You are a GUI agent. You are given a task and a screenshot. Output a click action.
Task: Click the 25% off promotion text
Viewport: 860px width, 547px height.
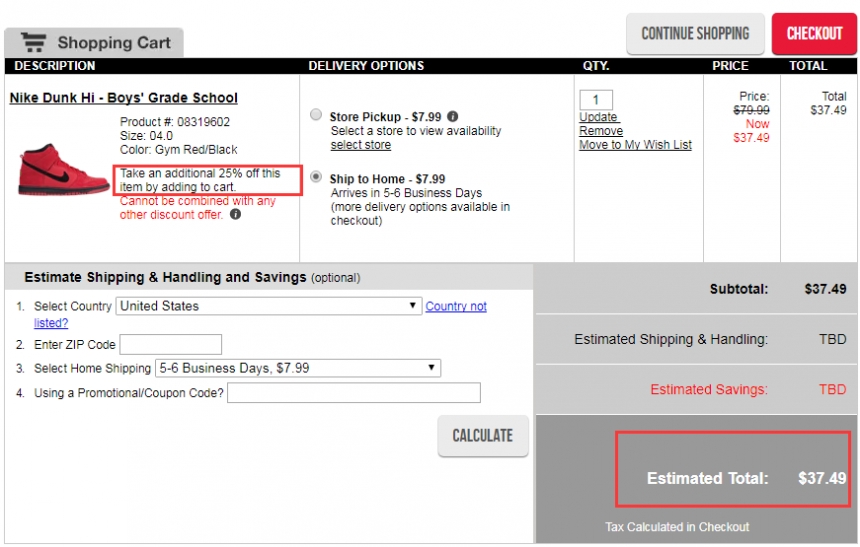coord(200,180)
